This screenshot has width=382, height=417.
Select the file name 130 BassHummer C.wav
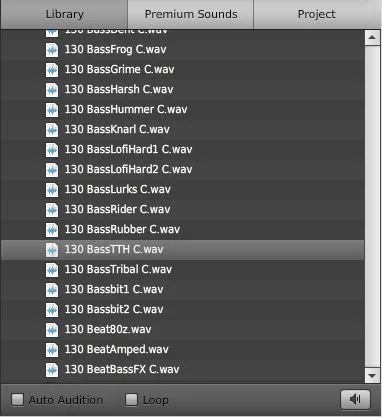126,109
